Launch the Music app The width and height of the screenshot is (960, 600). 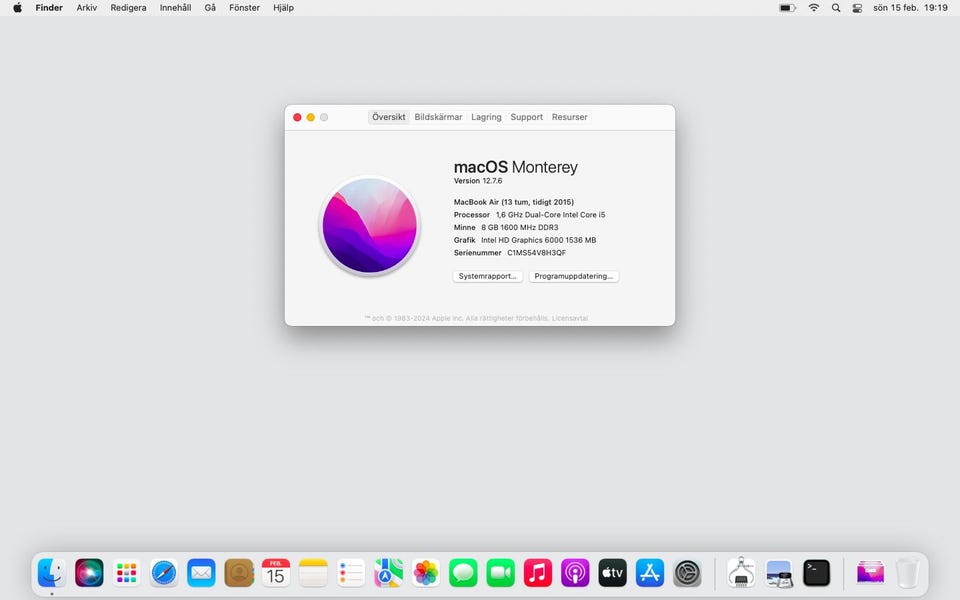[x=538, y=572]
